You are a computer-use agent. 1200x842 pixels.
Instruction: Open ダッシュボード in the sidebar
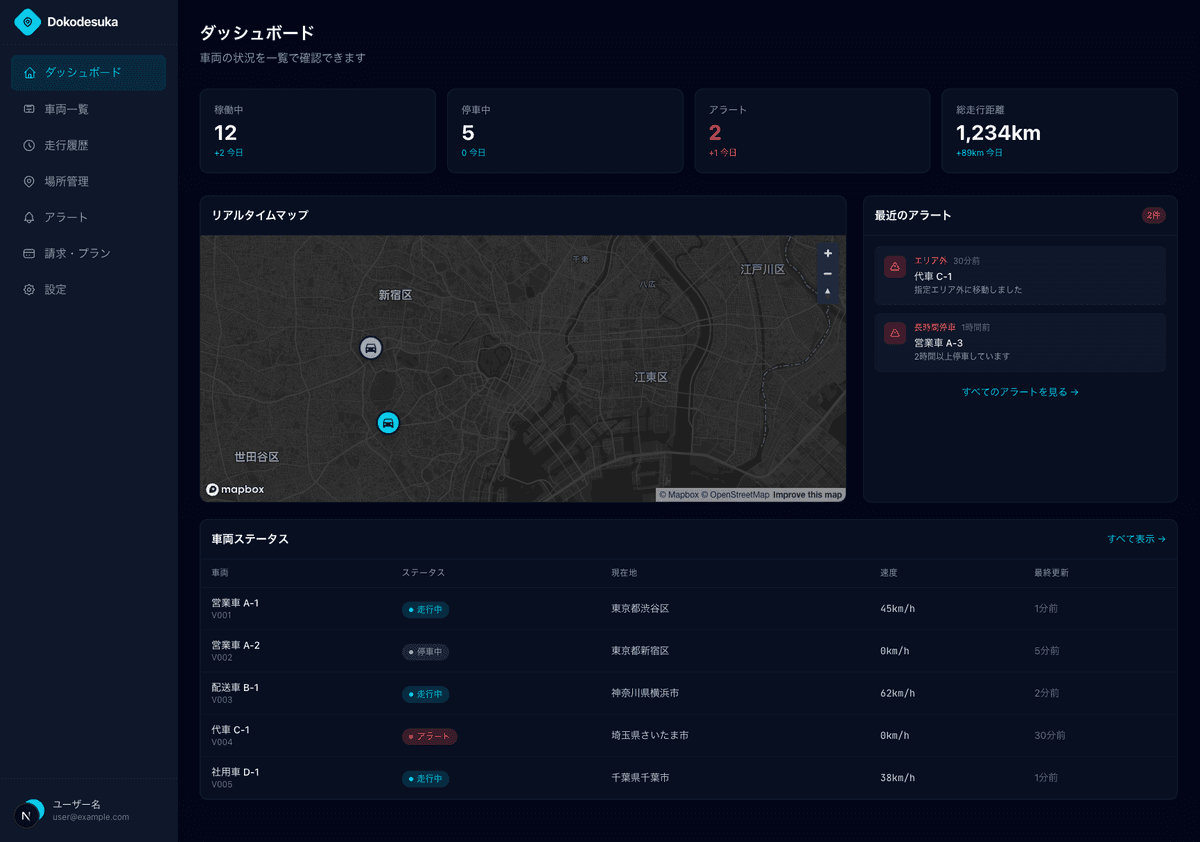click(x=88, y=73)
